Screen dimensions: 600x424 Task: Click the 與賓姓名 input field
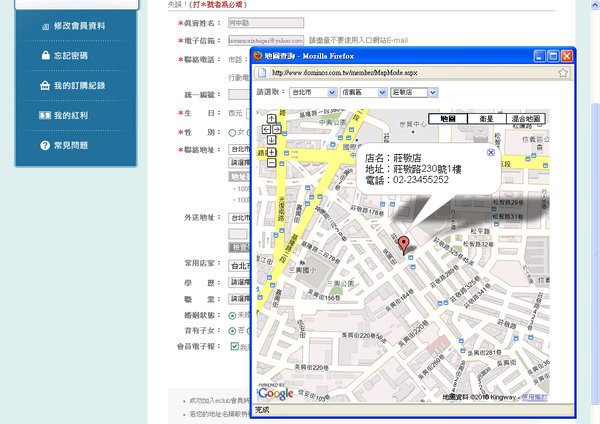click(266, 23)
